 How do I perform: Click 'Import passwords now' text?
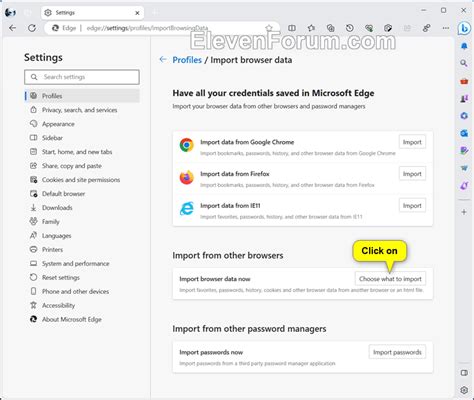[211, 352]
